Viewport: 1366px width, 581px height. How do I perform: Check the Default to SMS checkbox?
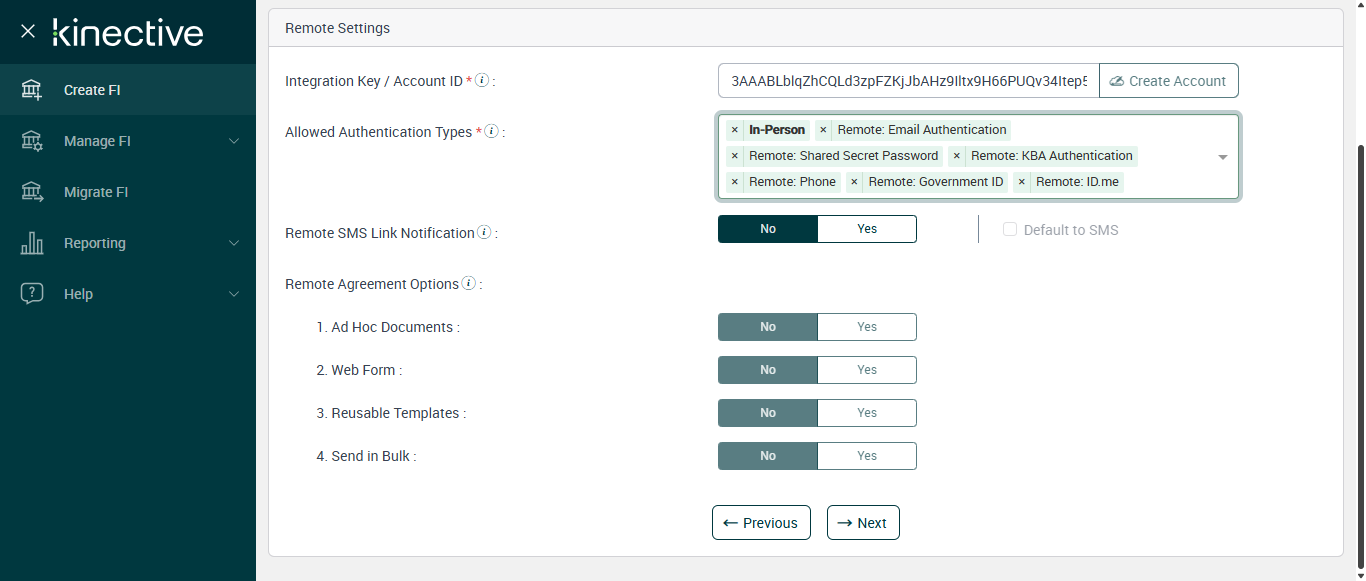[1010, 230]
